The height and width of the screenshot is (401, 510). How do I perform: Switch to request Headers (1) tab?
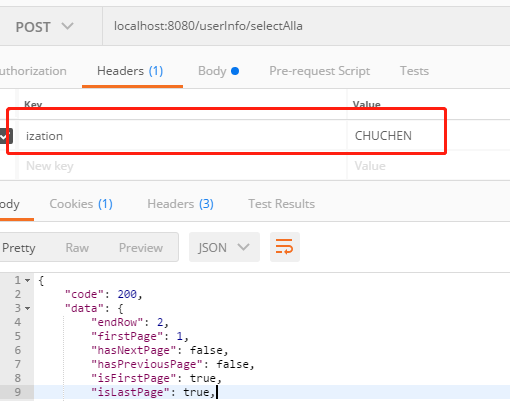pyautogui.click(x=130, y=71)
